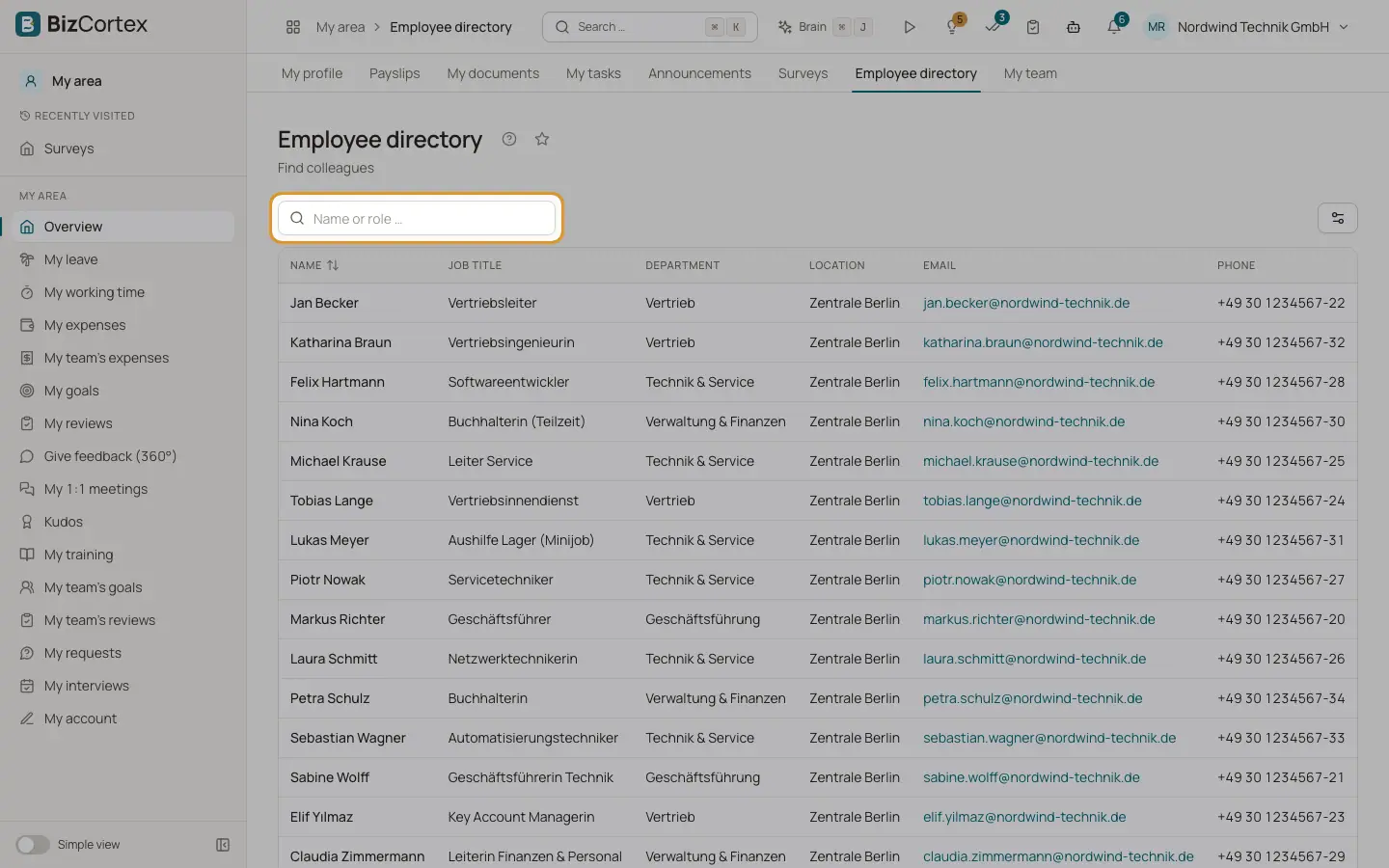Open help icon beside Employee directory title
The image size is (1389, 868).
tap(509, 139)
